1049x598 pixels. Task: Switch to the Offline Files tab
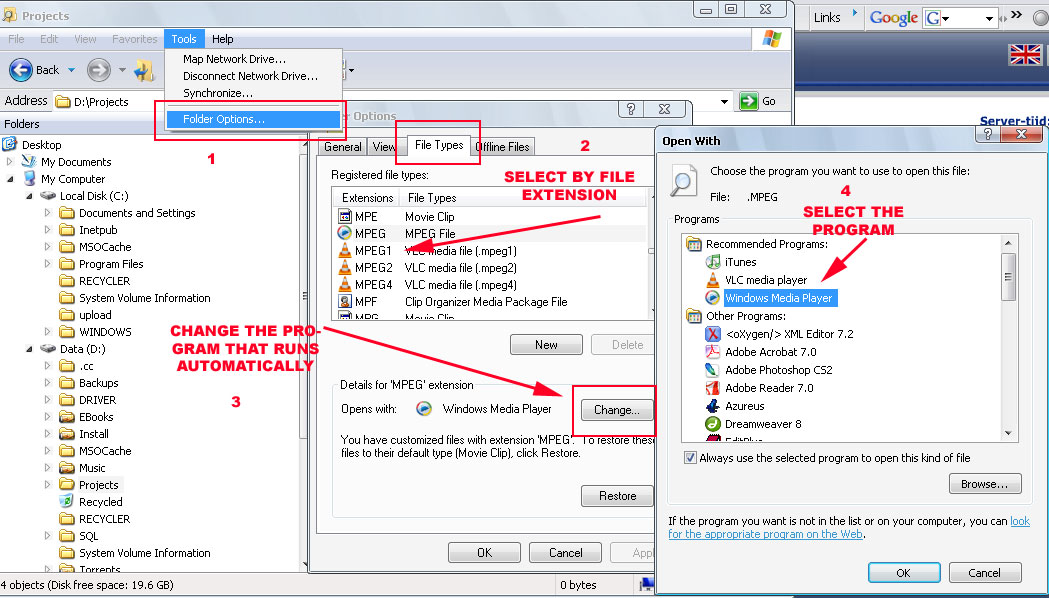click(502, 146)
